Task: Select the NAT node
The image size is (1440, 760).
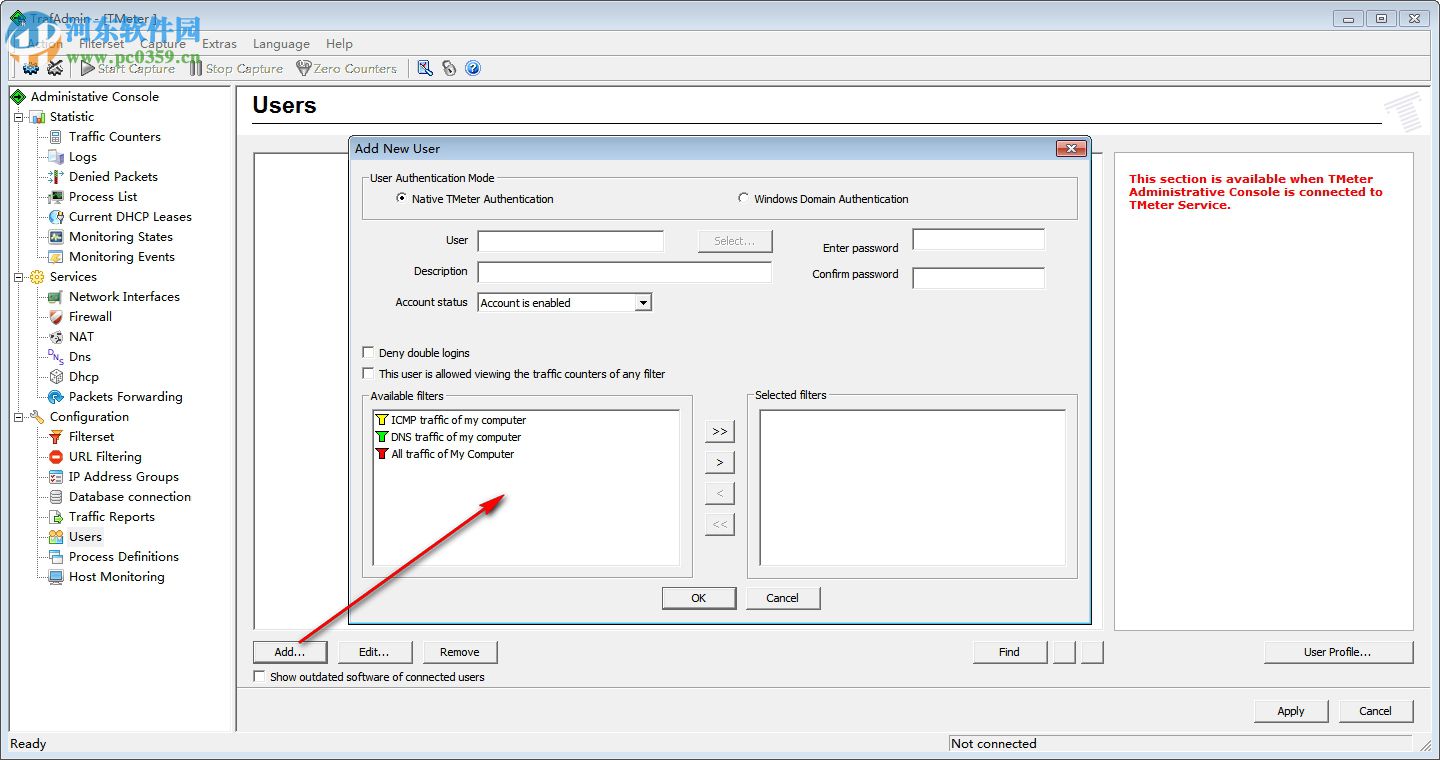Action: (81, 336)
